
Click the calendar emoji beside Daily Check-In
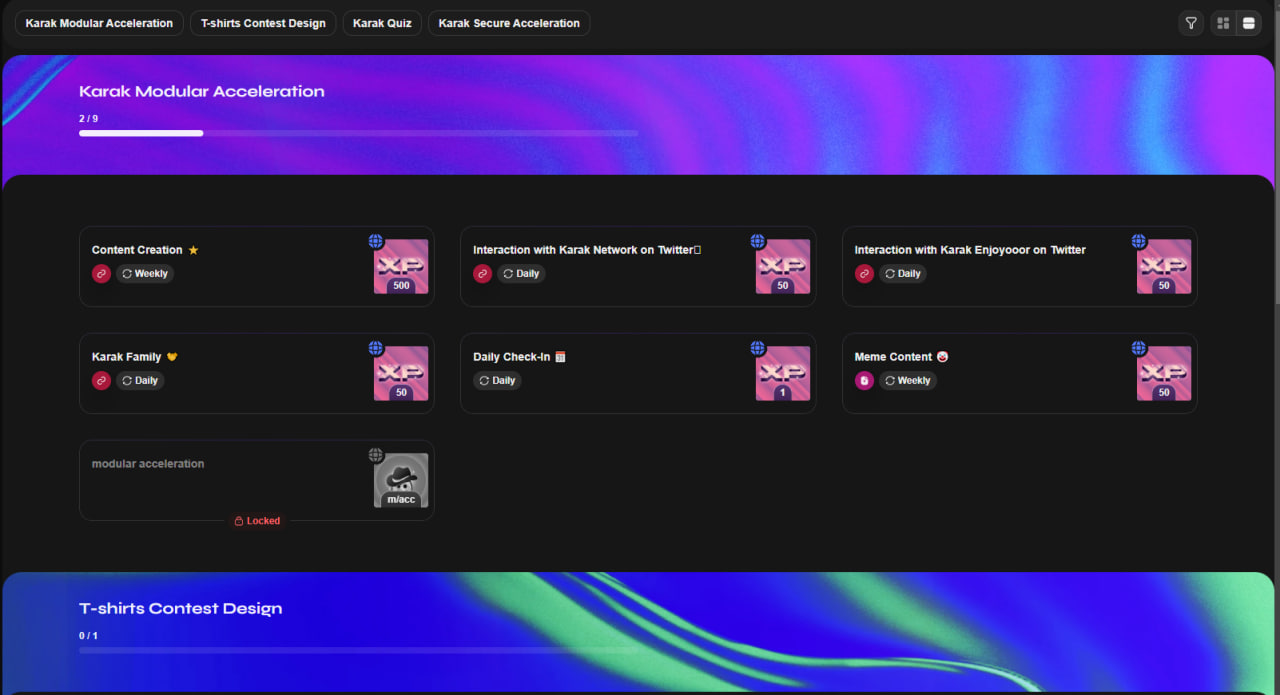coord(560,357)
